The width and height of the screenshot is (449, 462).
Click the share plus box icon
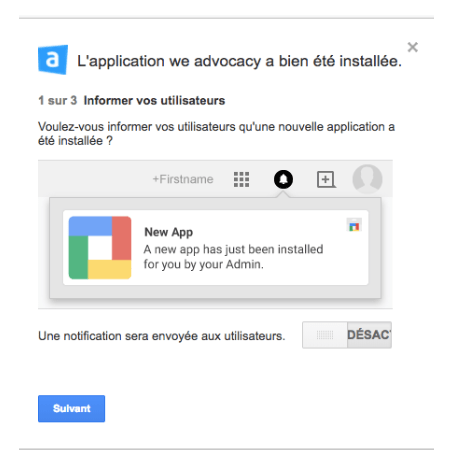tap(326, 180)
